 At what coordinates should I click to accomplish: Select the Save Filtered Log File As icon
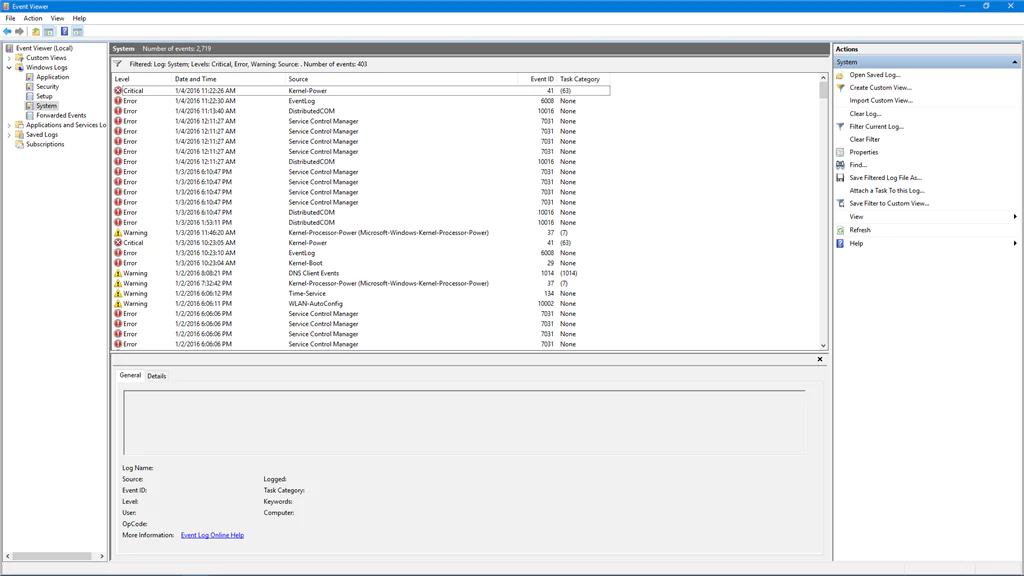click(840, 177)
